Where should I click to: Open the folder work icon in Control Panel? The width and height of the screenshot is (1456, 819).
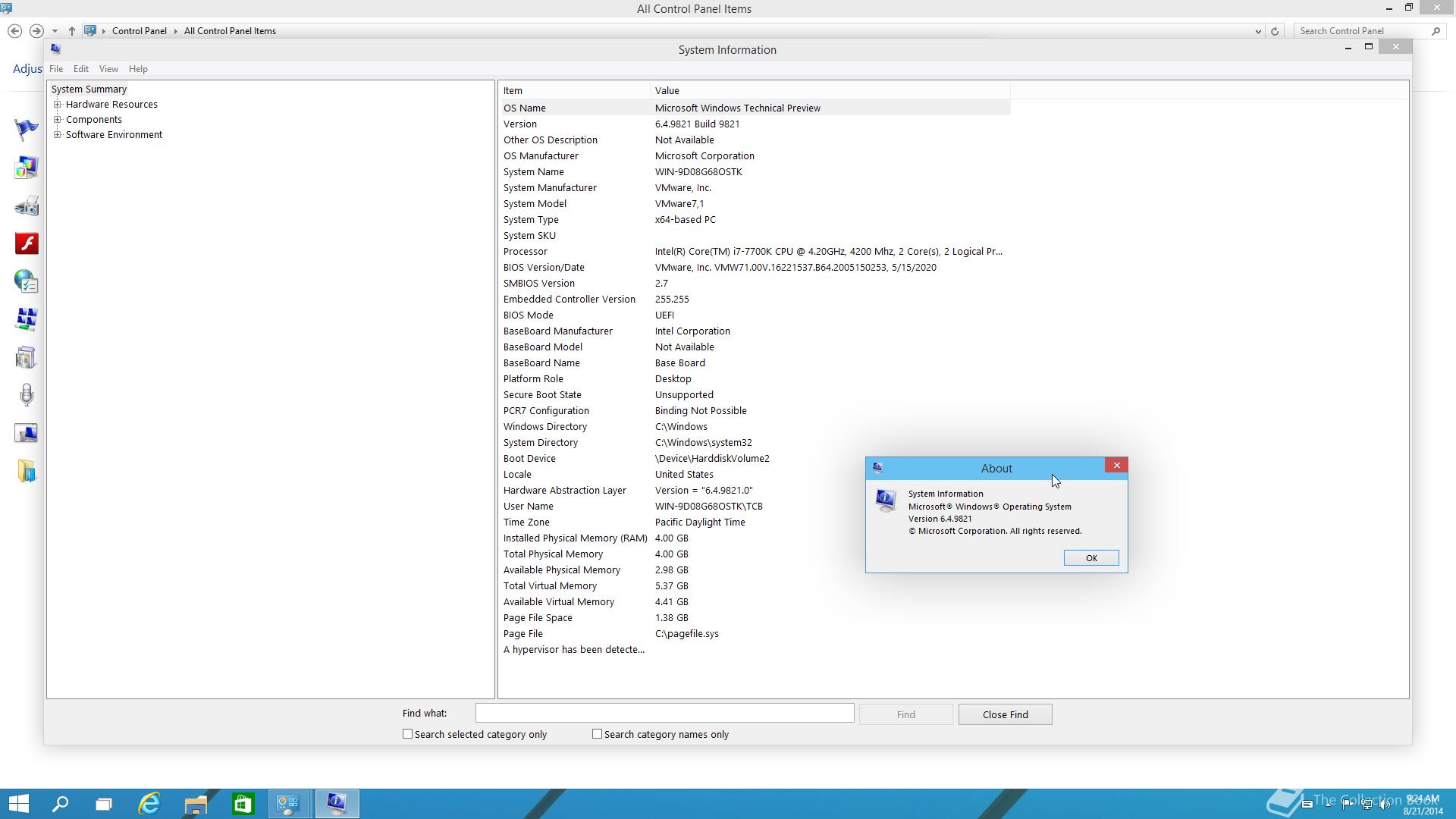(26, 471)
